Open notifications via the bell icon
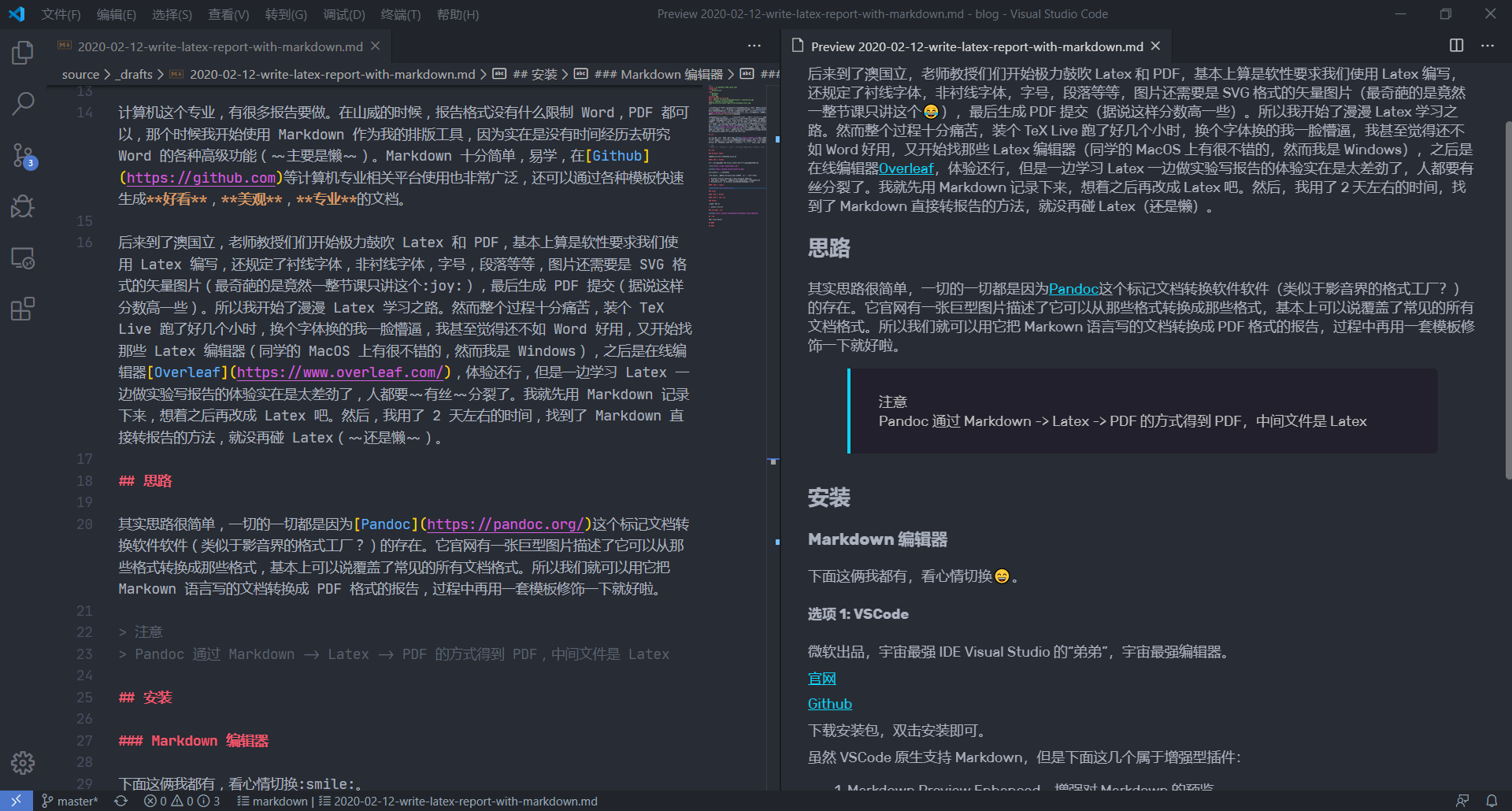 1492,801
